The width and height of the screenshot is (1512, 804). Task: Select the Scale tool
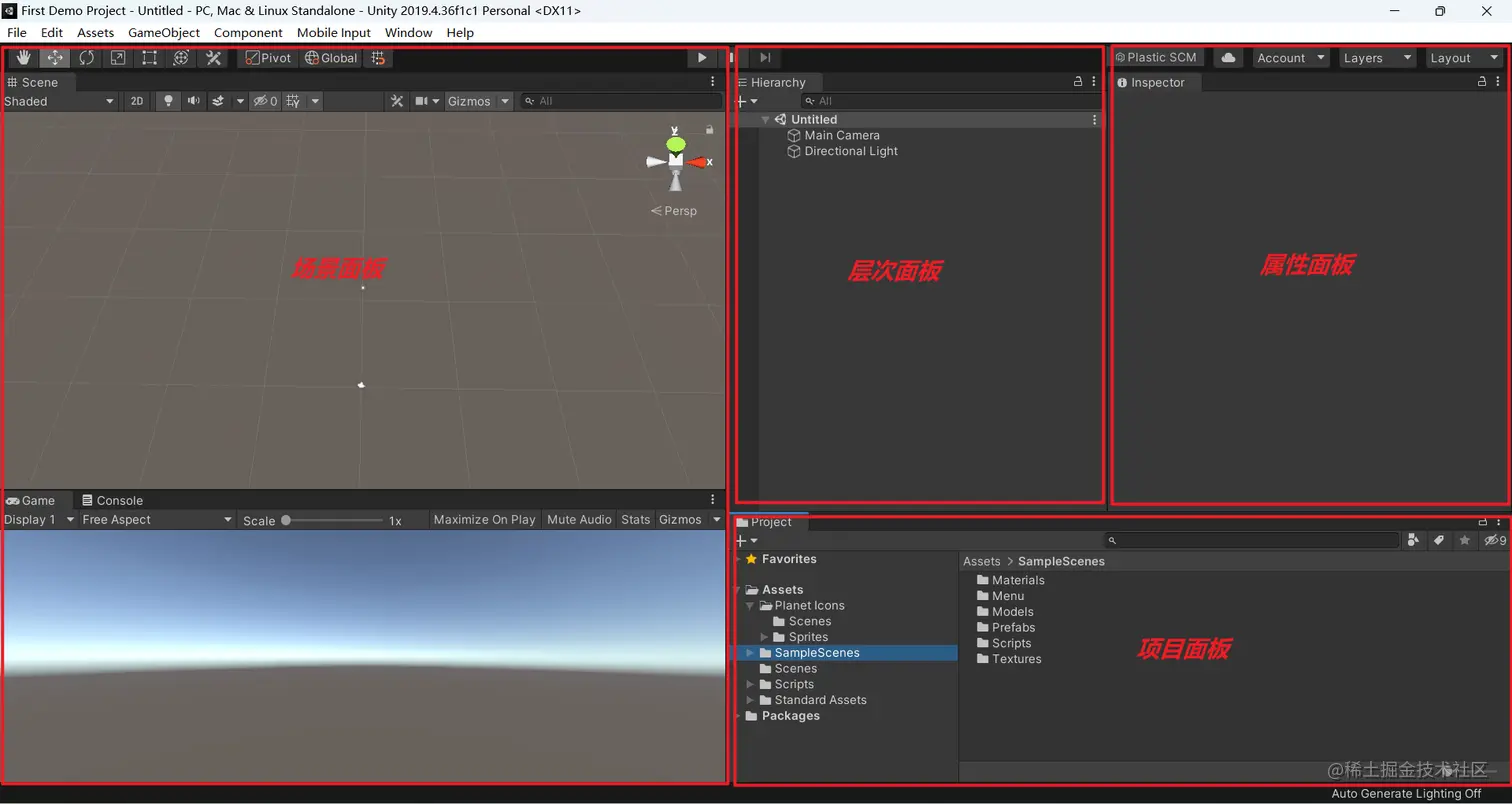118,58
